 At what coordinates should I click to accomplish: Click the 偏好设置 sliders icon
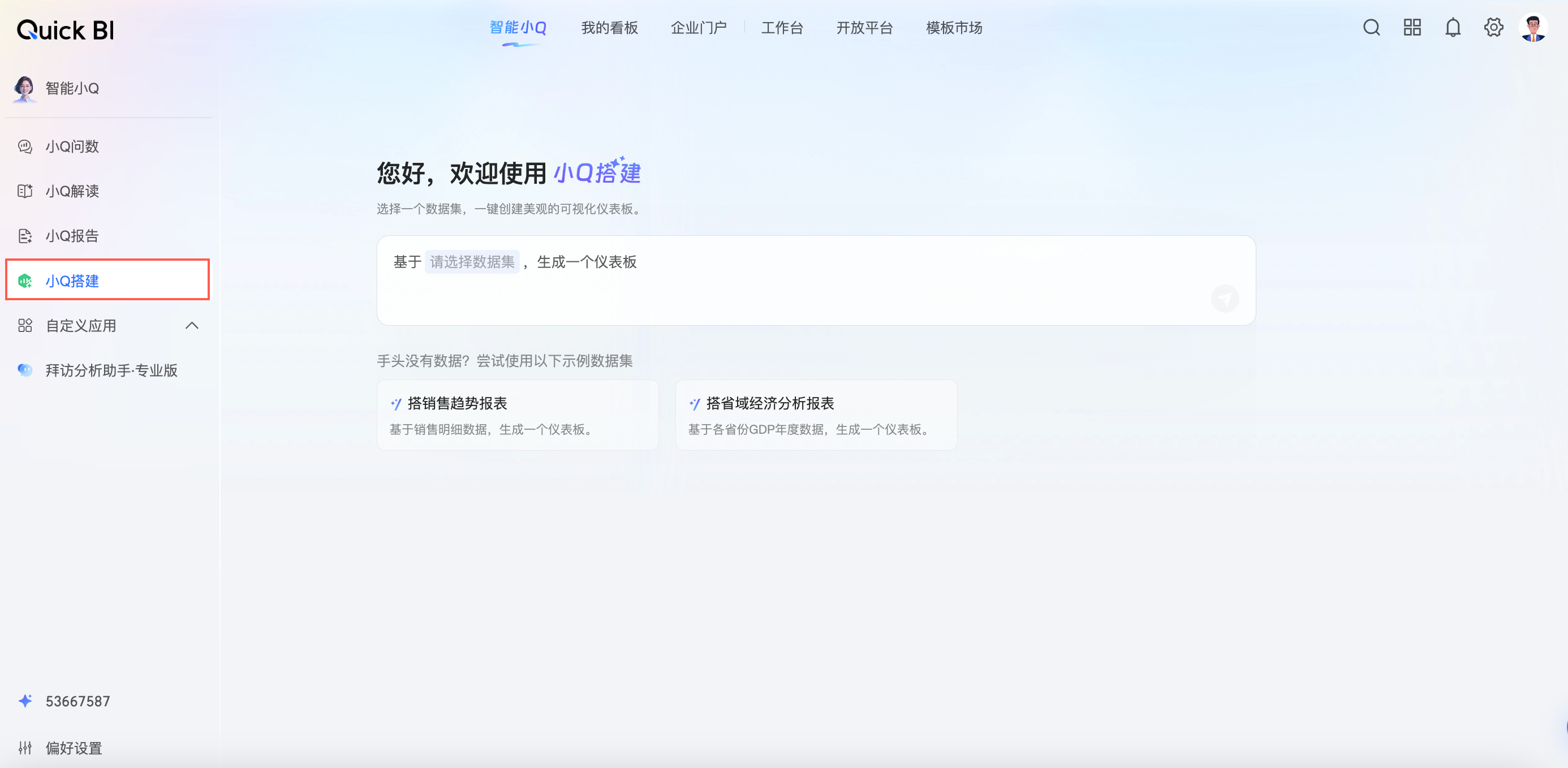25,748
